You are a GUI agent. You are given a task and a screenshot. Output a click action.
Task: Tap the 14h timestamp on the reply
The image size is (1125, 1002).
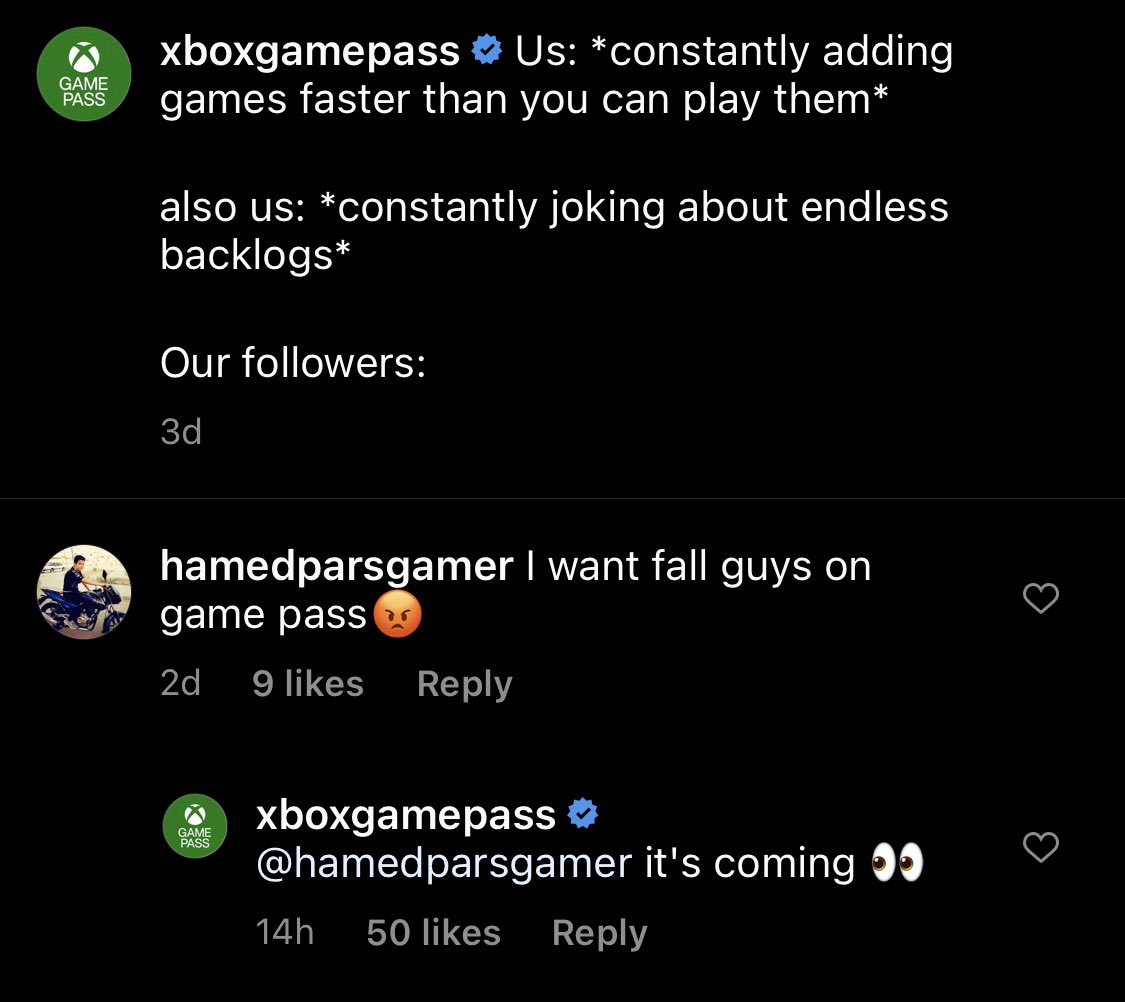pyautogui.click(x=285, y=933)
